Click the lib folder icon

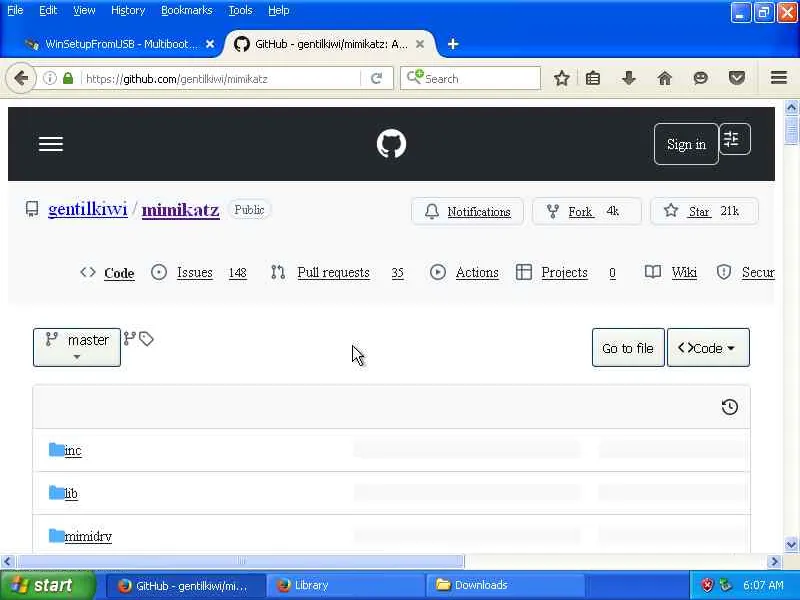tap(57, 492)
